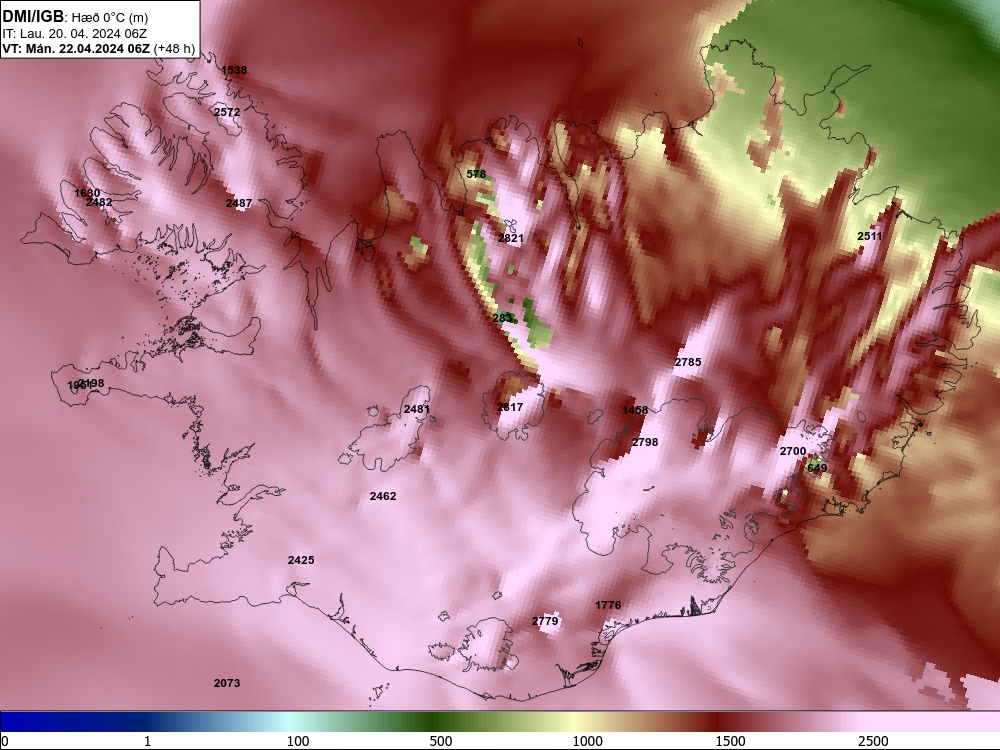Click the map value label 2700
The height and width of the screenshot is (750, 1000).
(x=793, y=452)
